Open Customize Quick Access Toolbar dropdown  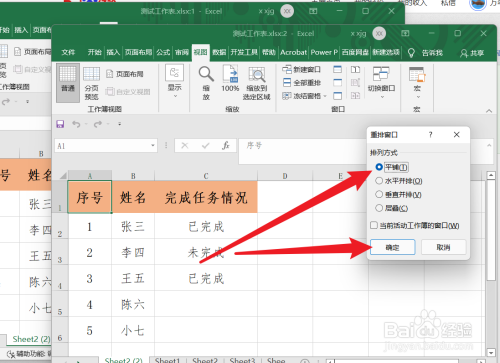click(119, 124)
